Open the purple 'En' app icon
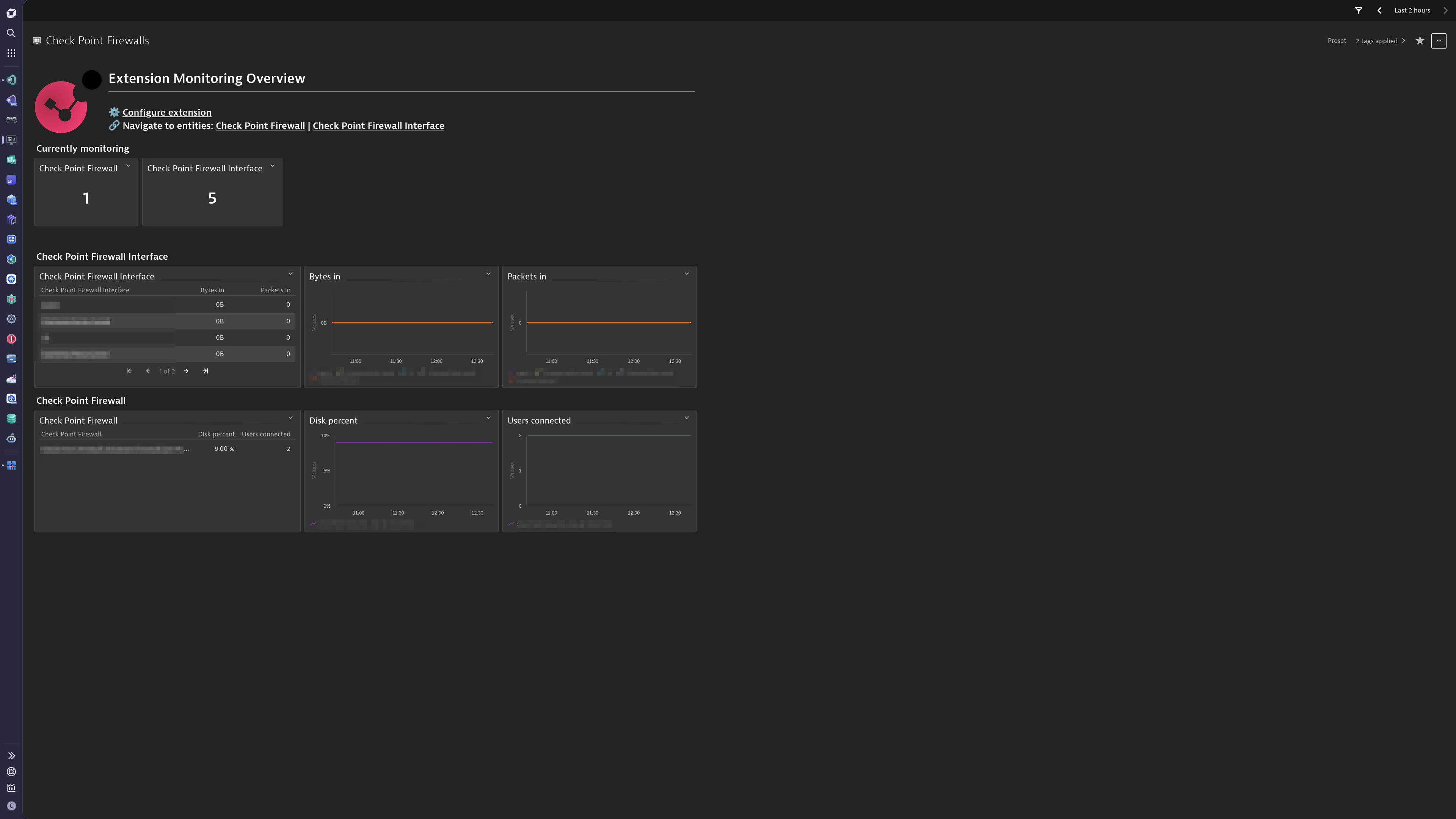Viewport: 1456px width, 819px height. [x=11, y=180]
